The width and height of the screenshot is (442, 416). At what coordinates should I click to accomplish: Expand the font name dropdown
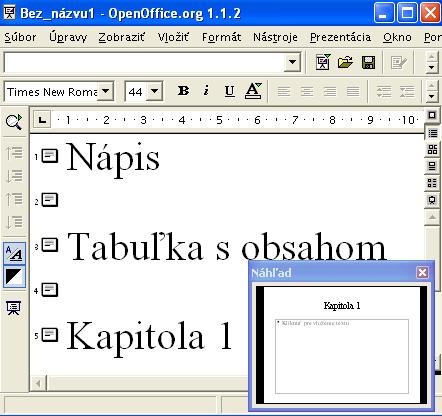click(105, 91)
